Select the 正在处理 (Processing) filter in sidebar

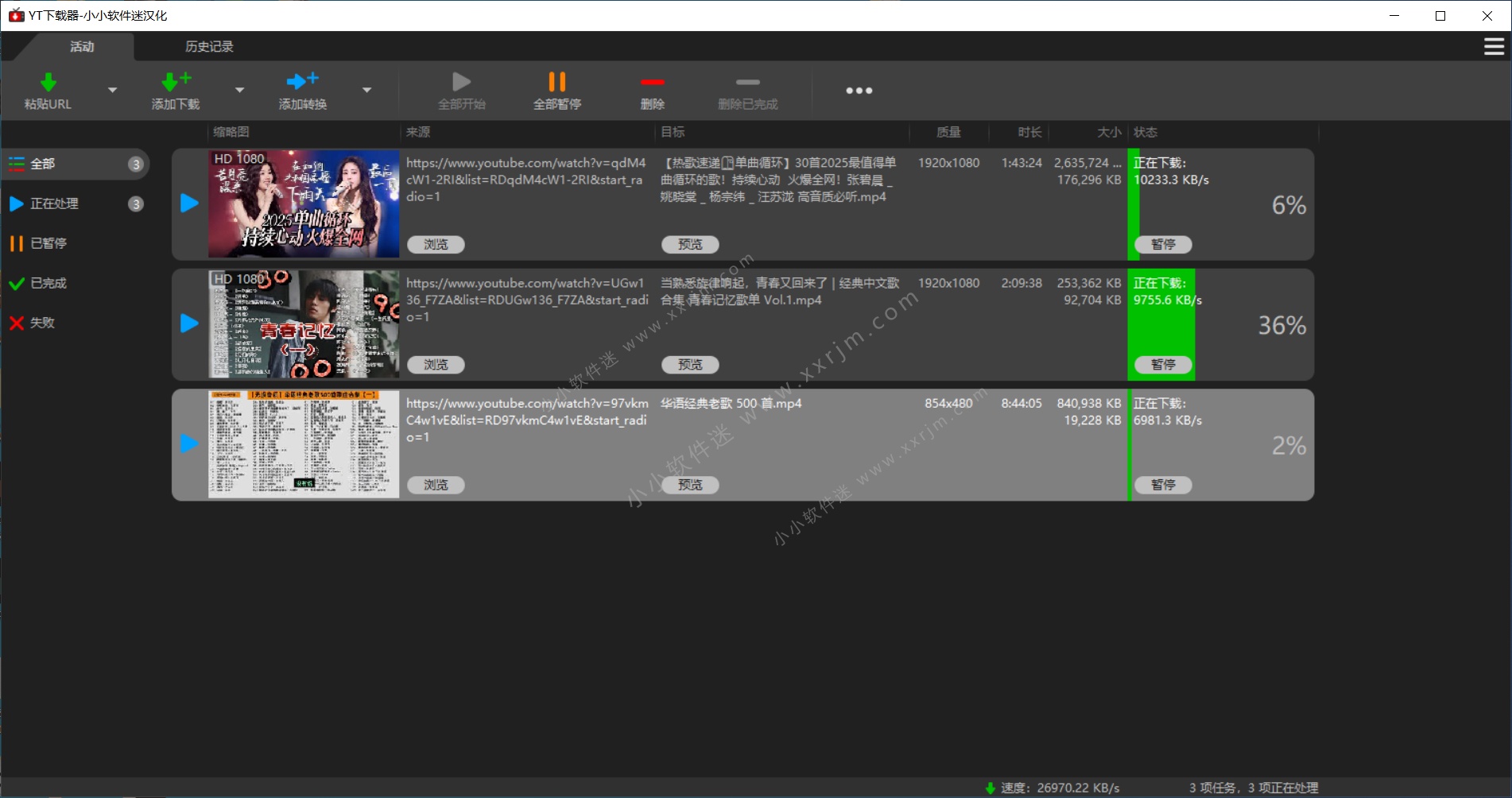pos(56,203)
